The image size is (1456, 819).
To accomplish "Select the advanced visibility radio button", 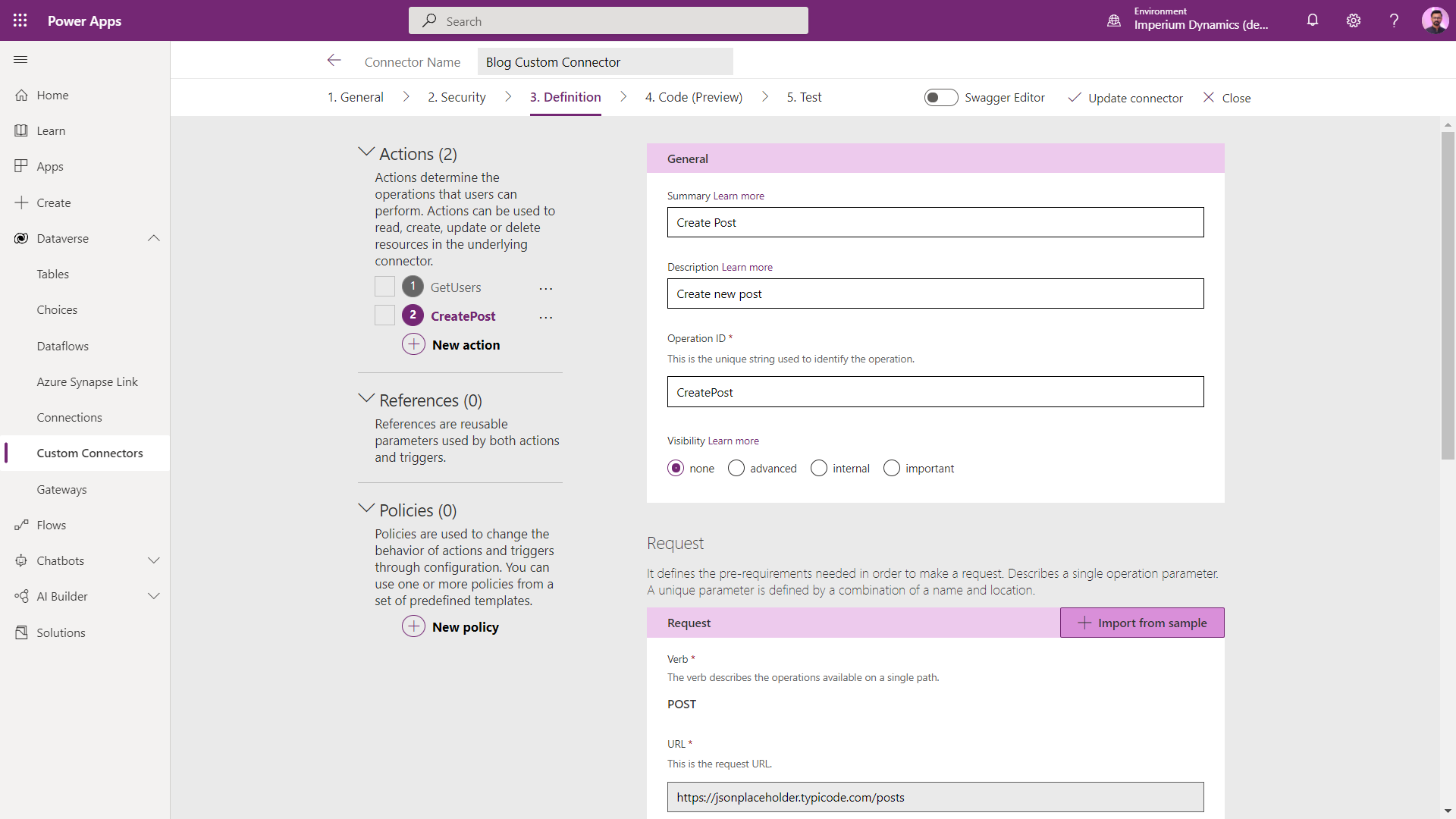I will click(x=736, y=468).
